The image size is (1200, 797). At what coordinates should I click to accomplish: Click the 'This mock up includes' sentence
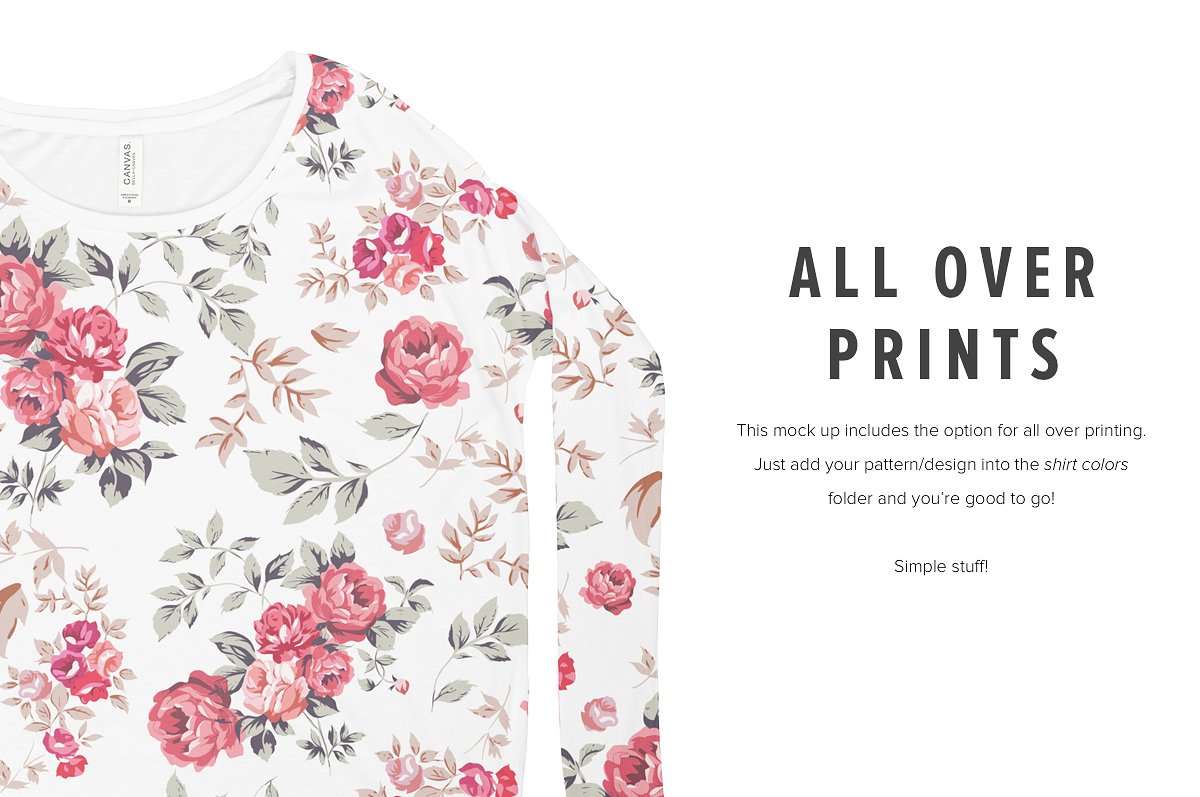(x=941, y=430)
